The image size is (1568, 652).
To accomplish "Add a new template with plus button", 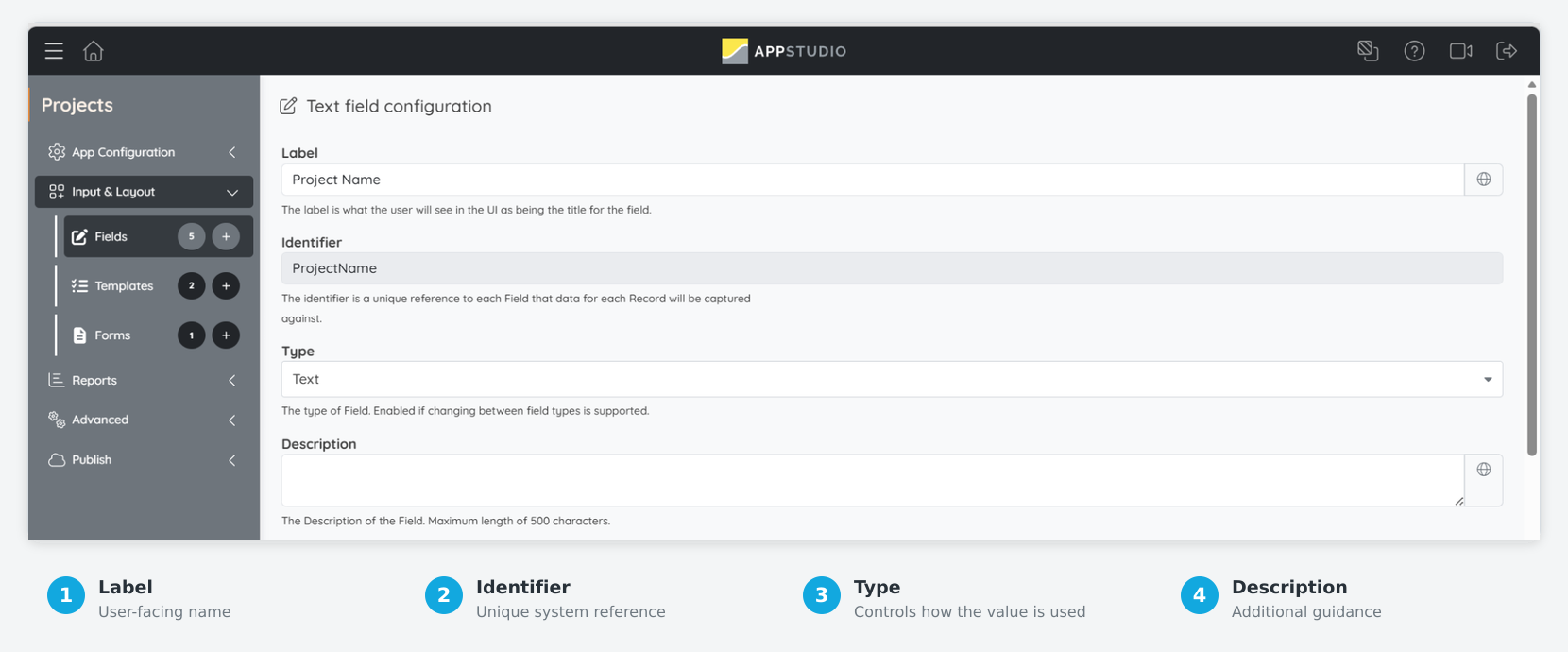I will click(x=226, y=285).
